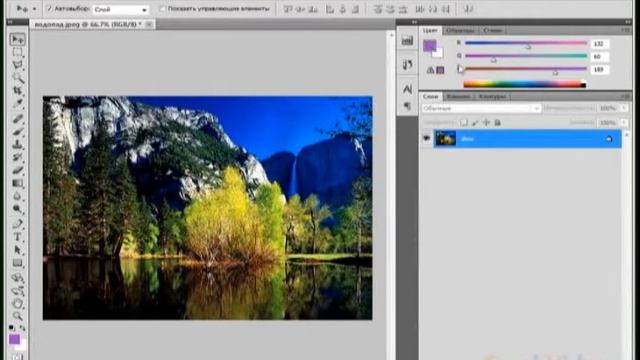
Task: Open the layer opacity slider arrow
Action: pos(624,108)
